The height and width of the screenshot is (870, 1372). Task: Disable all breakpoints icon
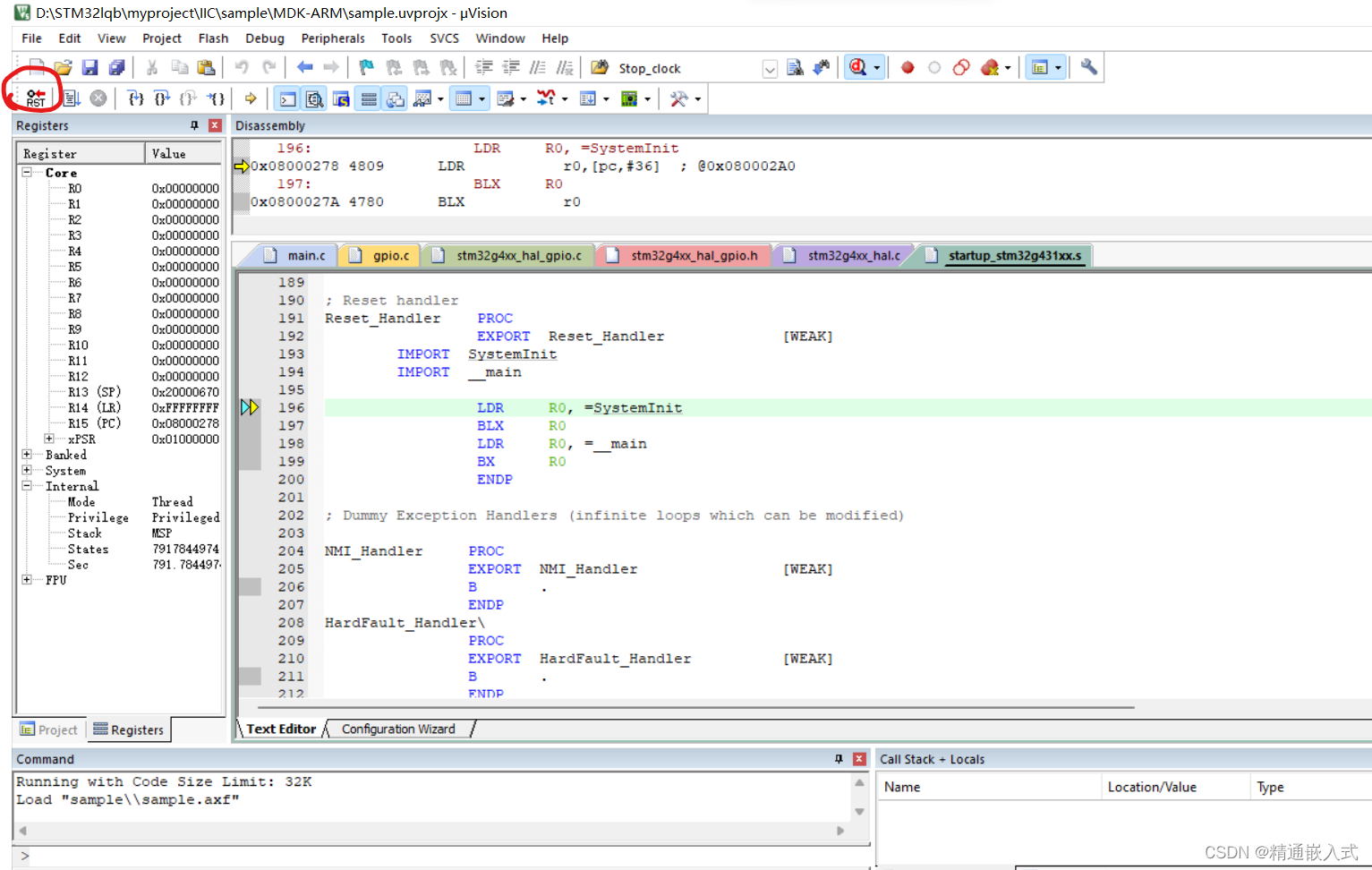(961, 67)
